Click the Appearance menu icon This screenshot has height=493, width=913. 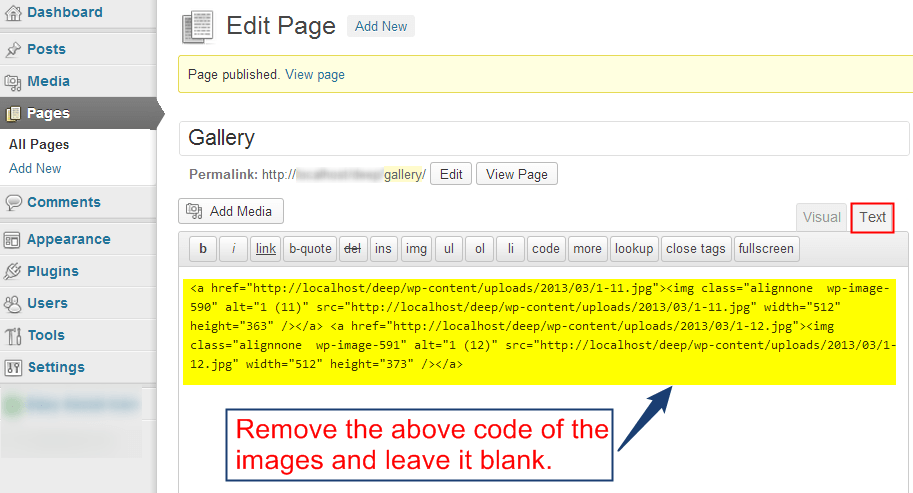pos(13,240)
